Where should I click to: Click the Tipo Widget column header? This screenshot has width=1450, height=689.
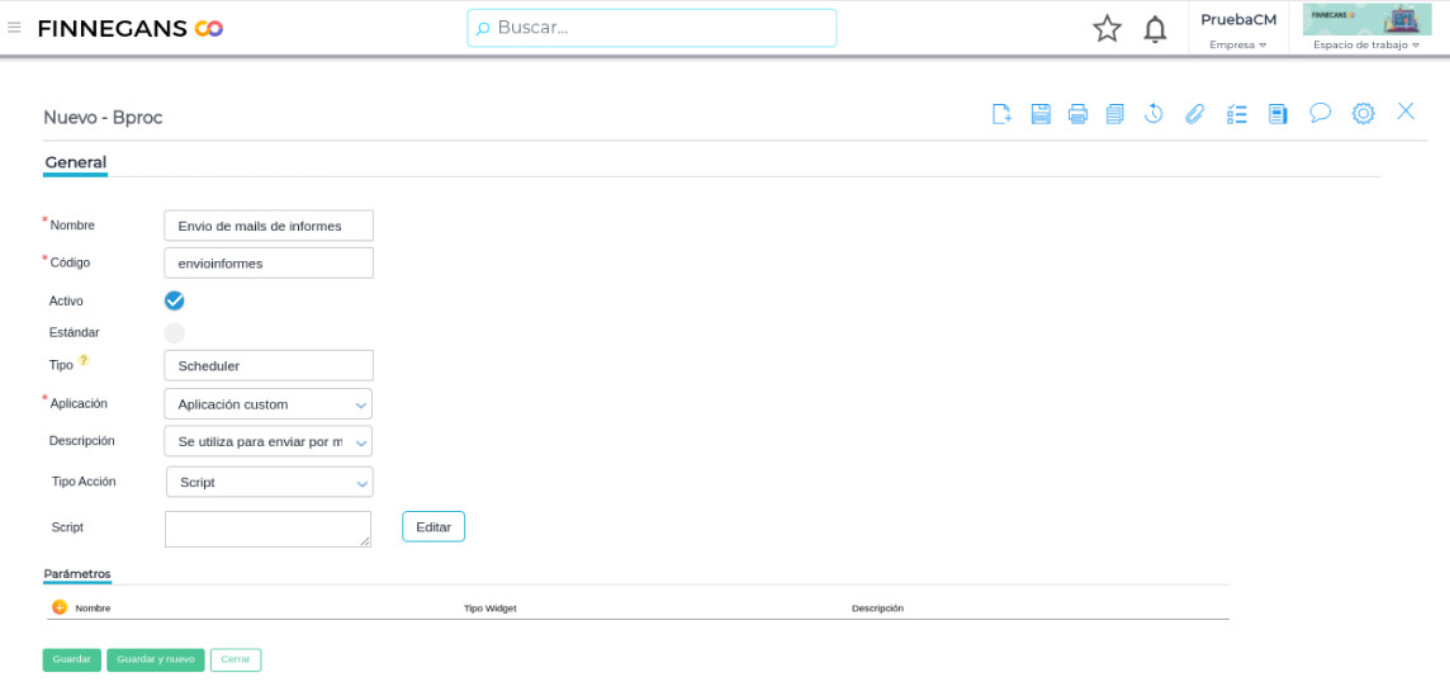coord(490,608)
